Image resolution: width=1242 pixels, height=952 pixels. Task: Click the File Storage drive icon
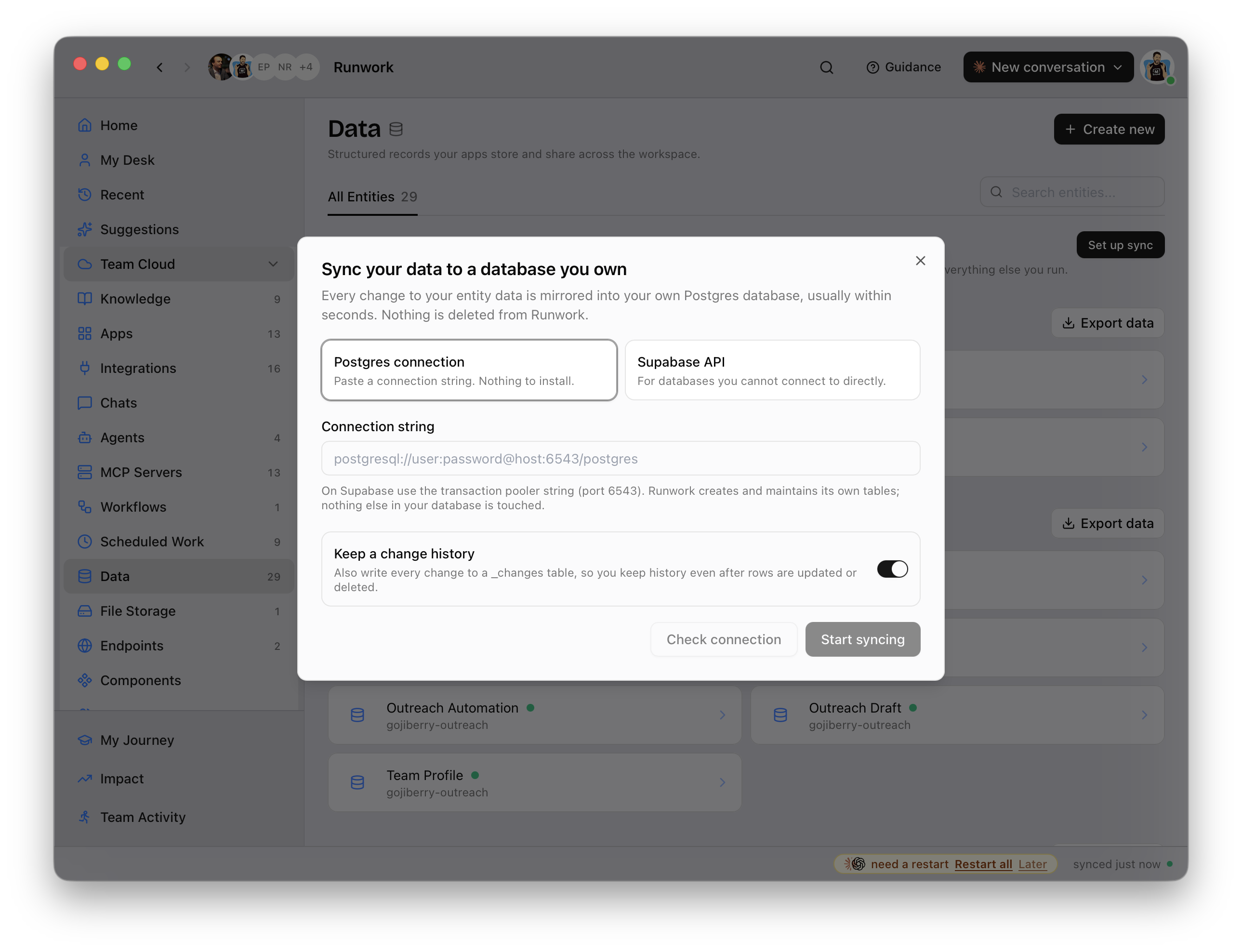coord(84,611)
